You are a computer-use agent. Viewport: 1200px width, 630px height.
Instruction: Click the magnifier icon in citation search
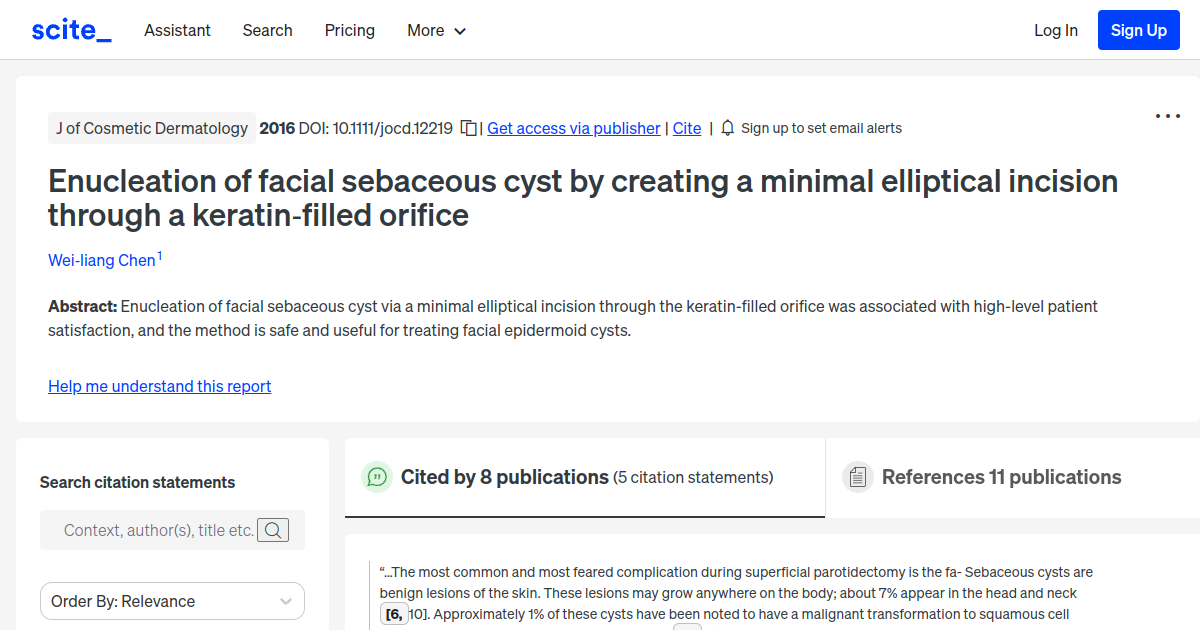pyautogui.click(x=273, y=530)
